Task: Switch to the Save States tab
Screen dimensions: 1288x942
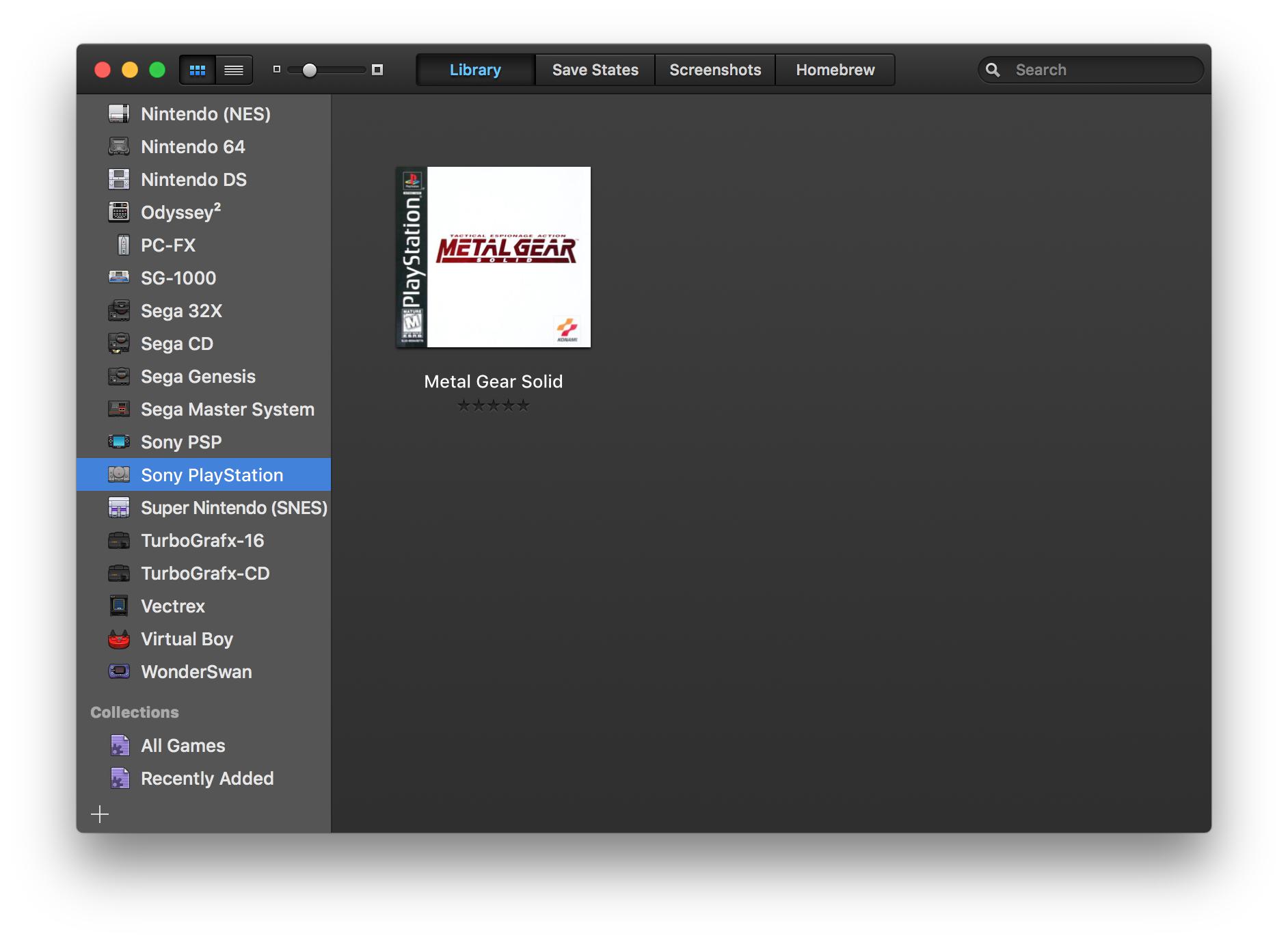Action: pyautogui.click(x=594, y=69)
